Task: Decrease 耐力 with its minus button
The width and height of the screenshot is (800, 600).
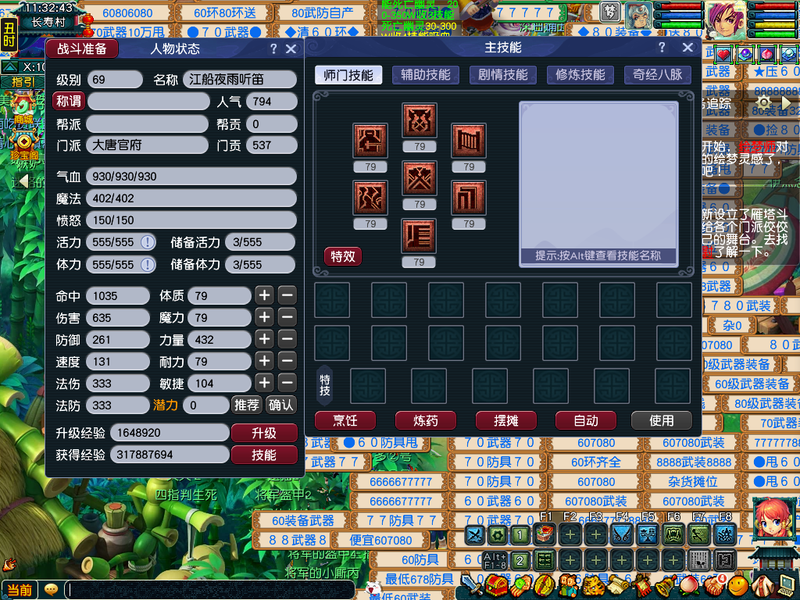Action: click(x=287, y=361)
